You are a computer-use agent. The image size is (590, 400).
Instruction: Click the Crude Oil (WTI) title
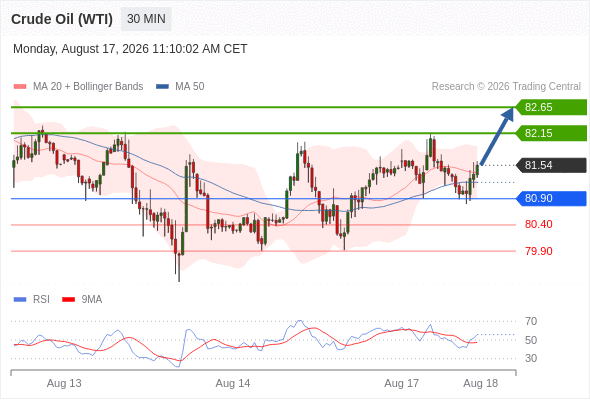point(62,19)
